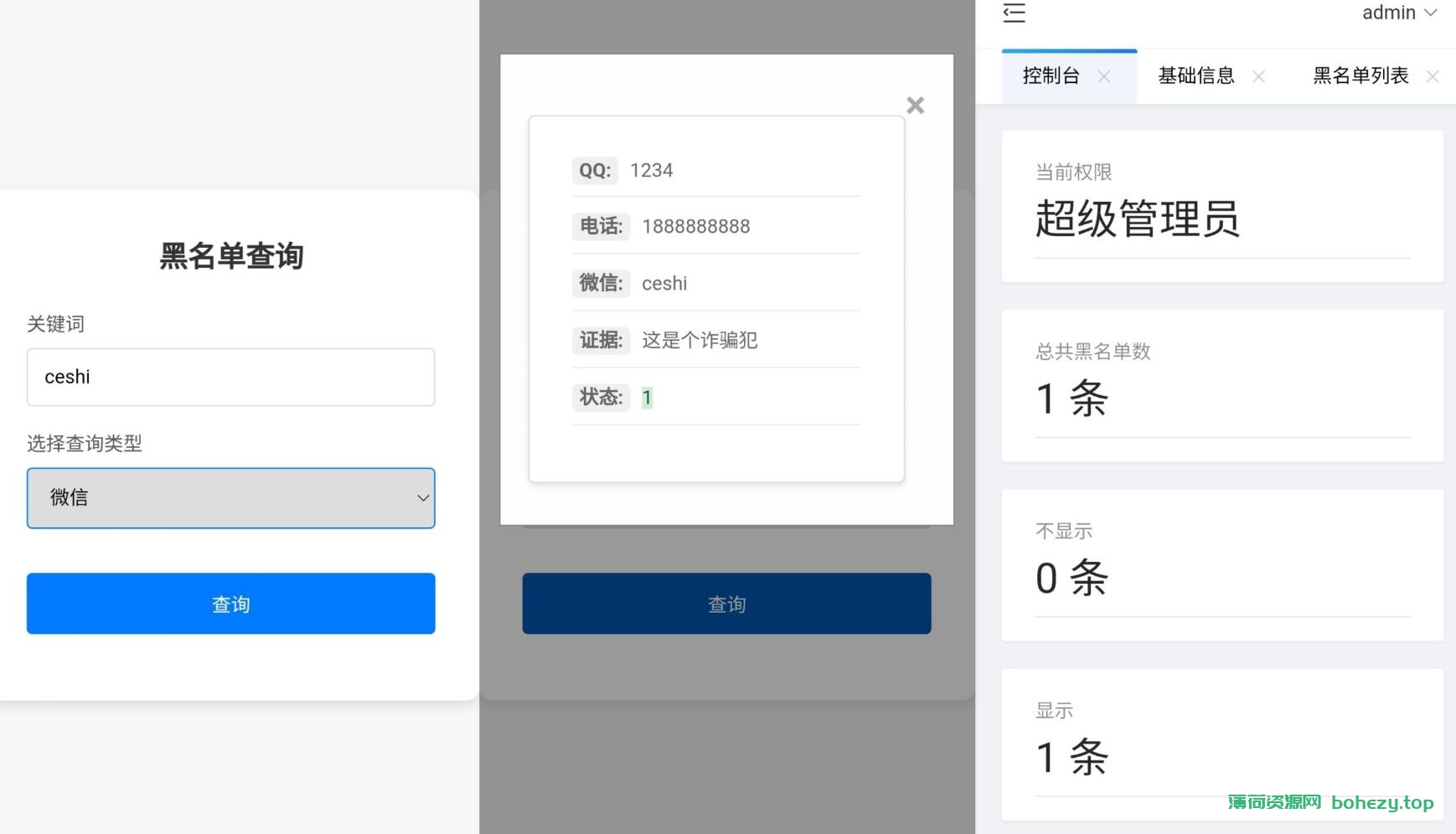Click the evidence text 这是个诈骗犯
The height and width of the screenshot is (834, 1456).
pyautogui.click(x=700, y=340)
